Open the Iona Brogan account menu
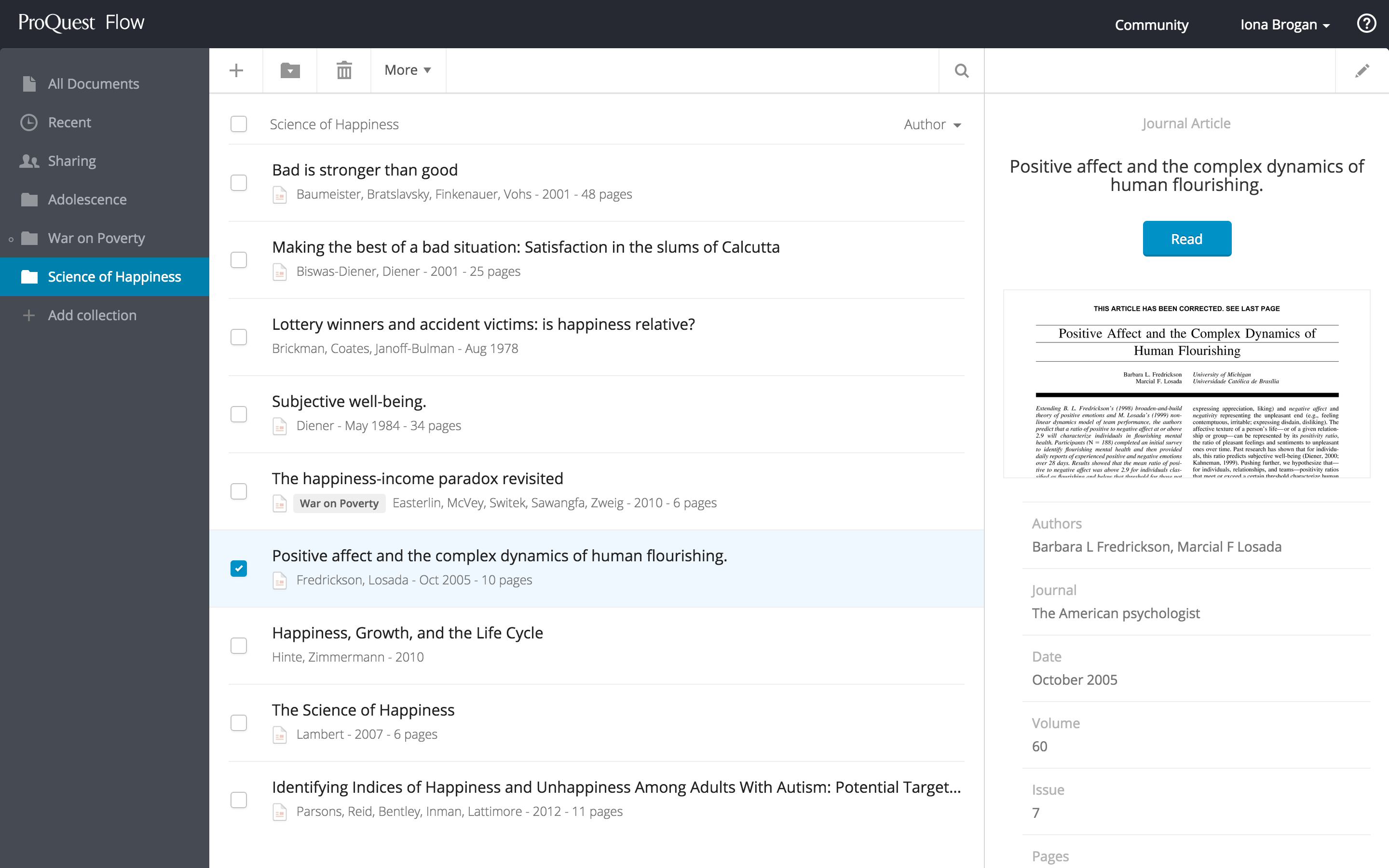This screenshot has height=868, width=1389. pos(1284,25)
